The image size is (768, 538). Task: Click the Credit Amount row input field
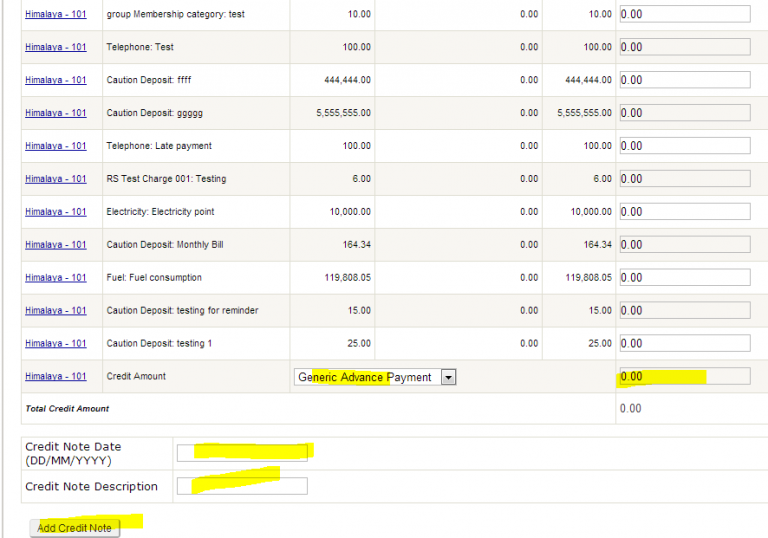685,376
